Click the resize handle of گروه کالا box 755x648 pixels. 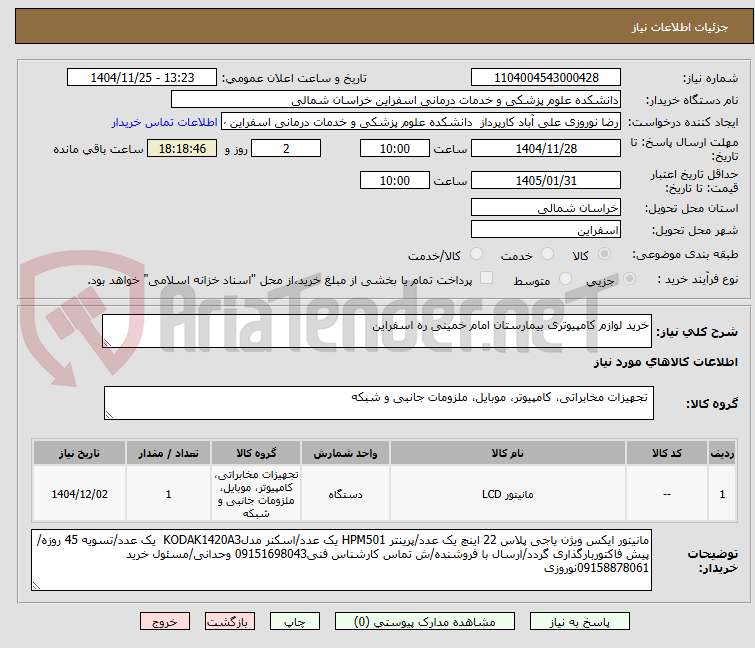tap(109, 415)
